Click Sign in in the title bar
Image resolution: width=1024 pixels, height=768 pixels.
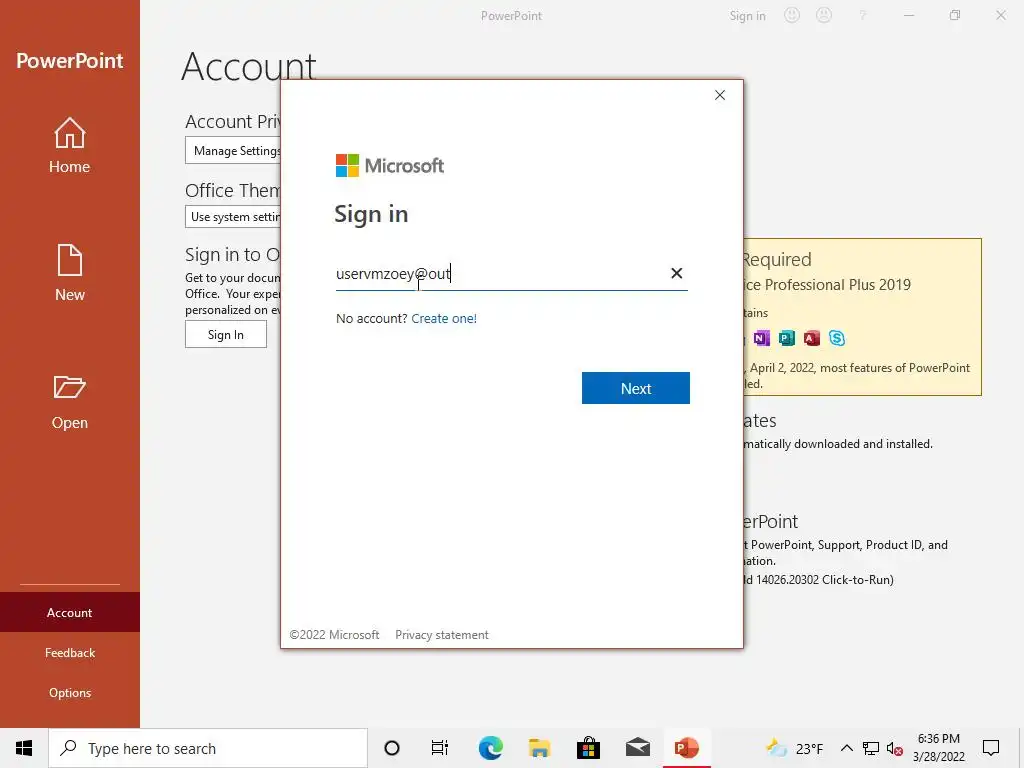coord(747,16)
